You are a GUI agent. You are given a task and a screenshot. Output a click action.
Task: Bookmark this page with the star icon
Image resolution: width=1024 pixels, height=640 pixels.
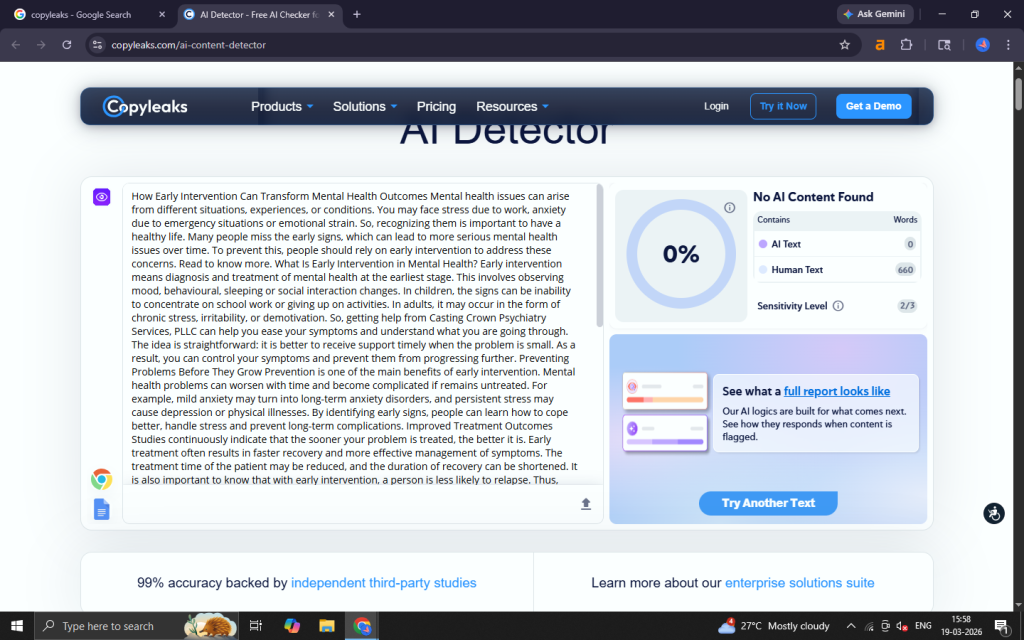click(844, 45)
